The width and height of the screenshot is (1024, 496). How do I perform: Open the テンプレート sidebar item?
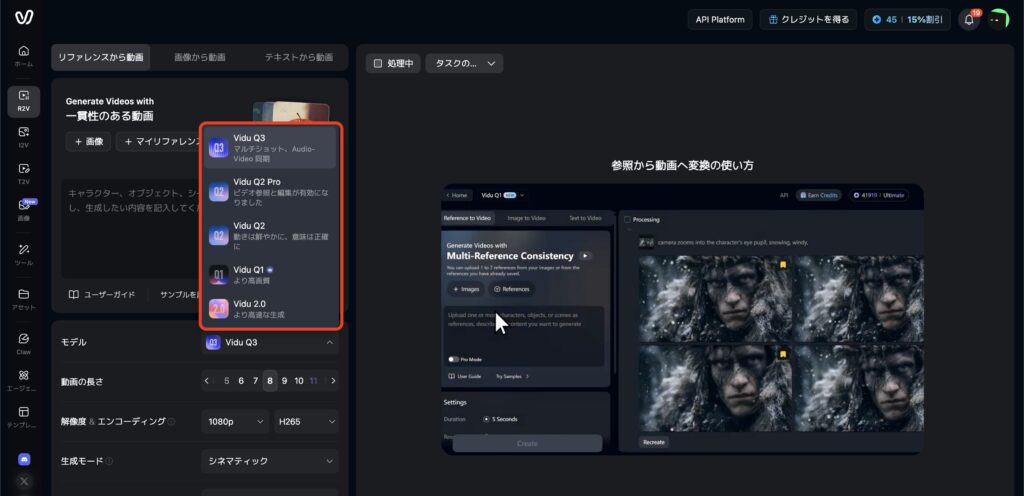(x=24, y=417)
